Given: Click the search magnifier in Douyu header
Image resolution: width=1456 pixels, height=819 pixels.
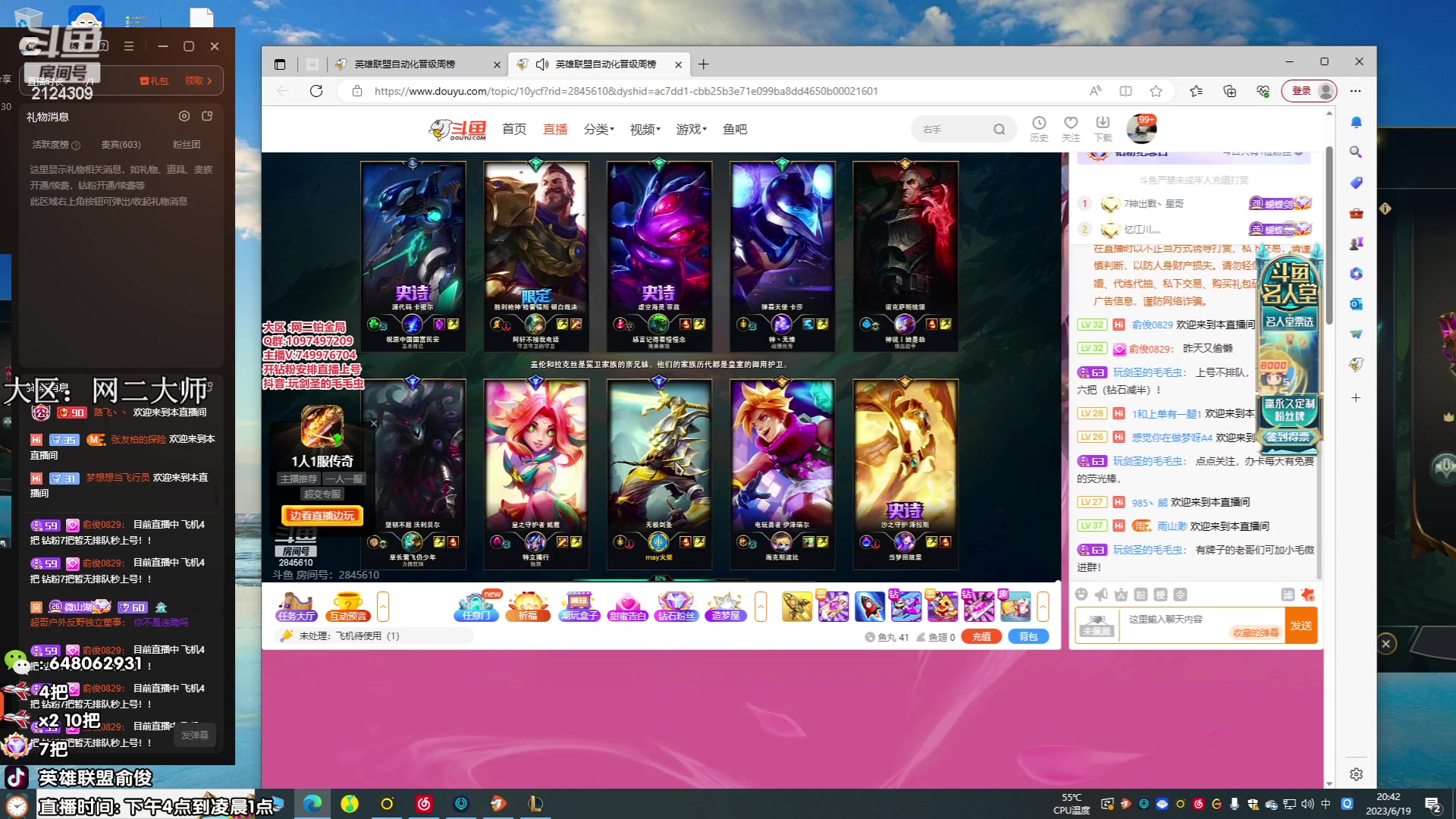Looking at the screenshot, I should pyautogui.click(x=999, y=130).
